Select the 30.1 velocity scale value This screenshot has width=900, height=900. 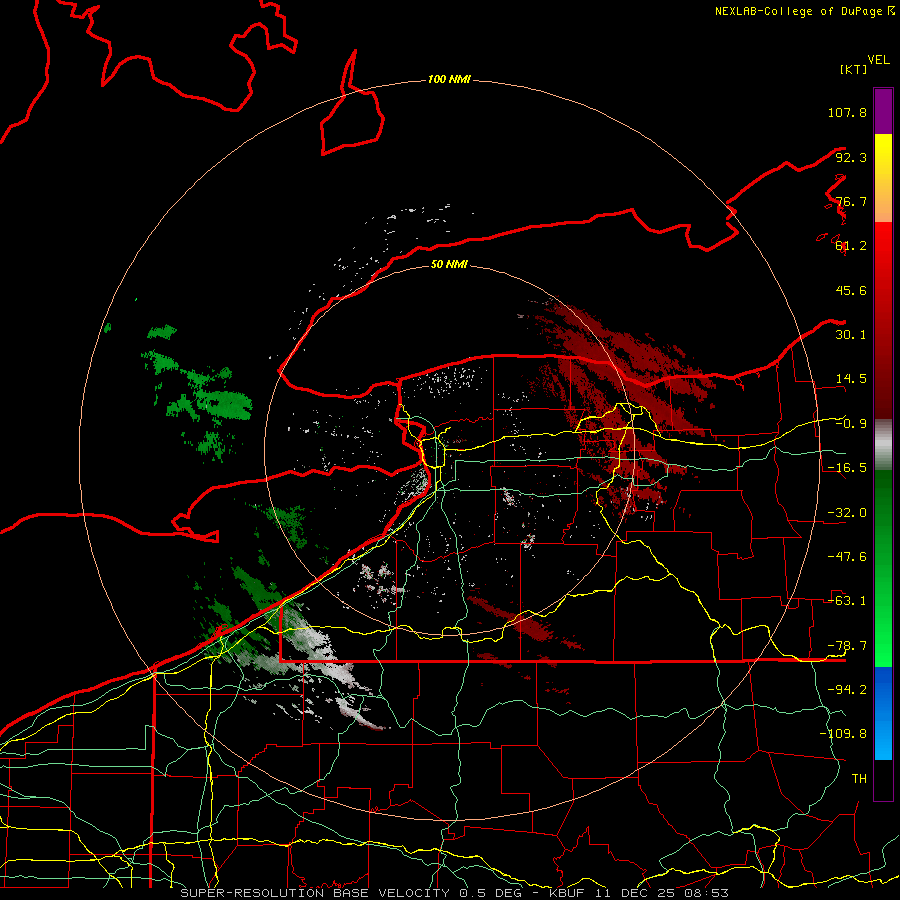(x=851, y=335)
